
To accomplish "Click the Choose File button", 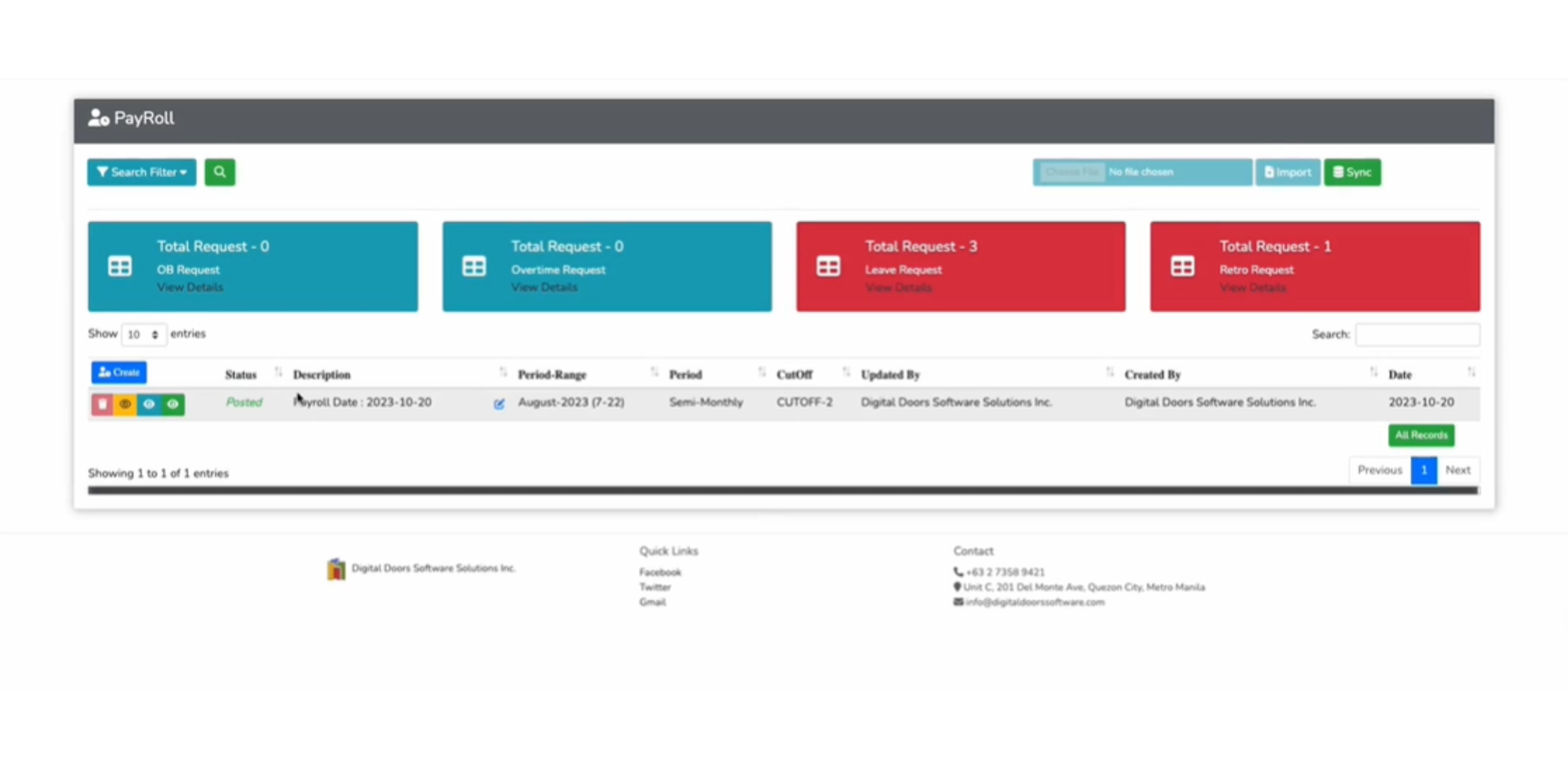I will (1072, 172).
